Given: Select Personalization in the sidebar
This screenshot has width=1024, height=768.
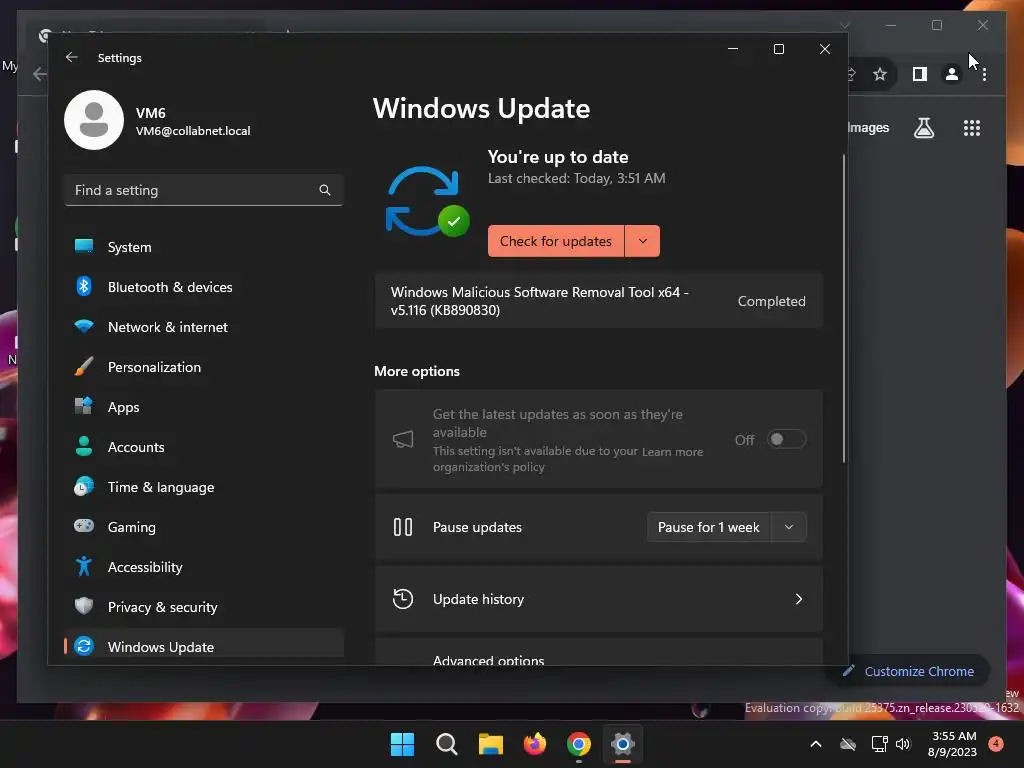Looking at the screenshot, I should pos(204,366).
